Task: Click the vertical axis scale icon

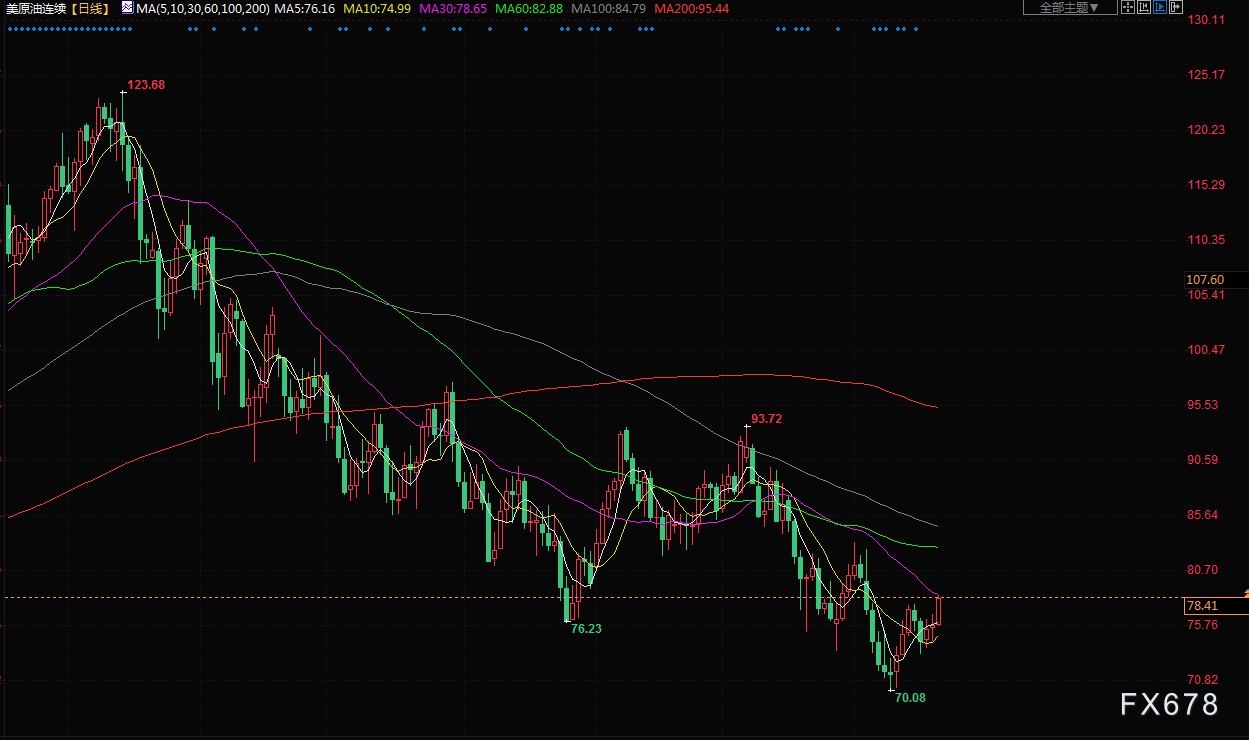Action: coord(1144,8)
